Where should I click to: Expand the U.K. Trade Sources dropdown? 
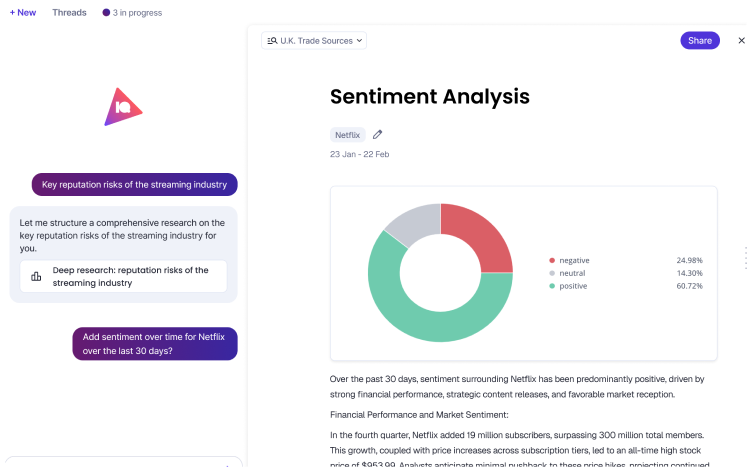[314, 41]
